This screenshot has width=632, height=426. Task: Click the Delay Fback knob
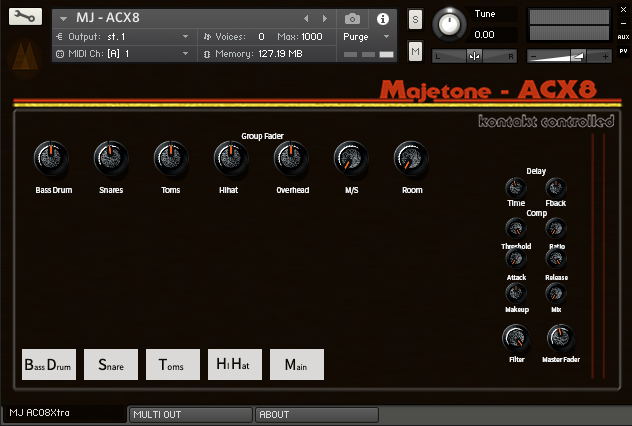(x=556, y=188)
